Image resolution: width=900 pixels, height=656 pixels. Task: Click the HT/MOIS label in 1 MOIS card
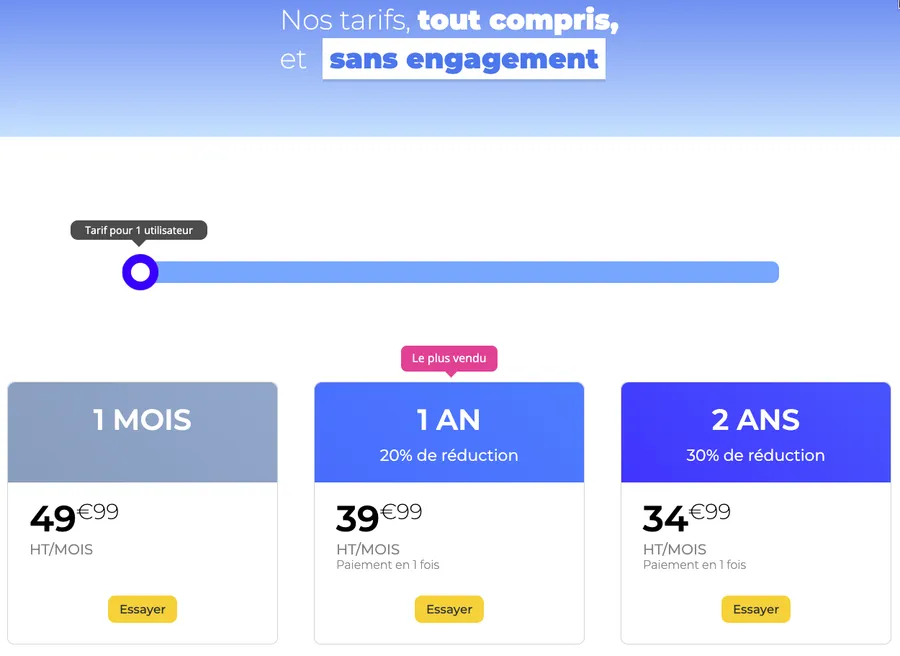tap(61, 549)
